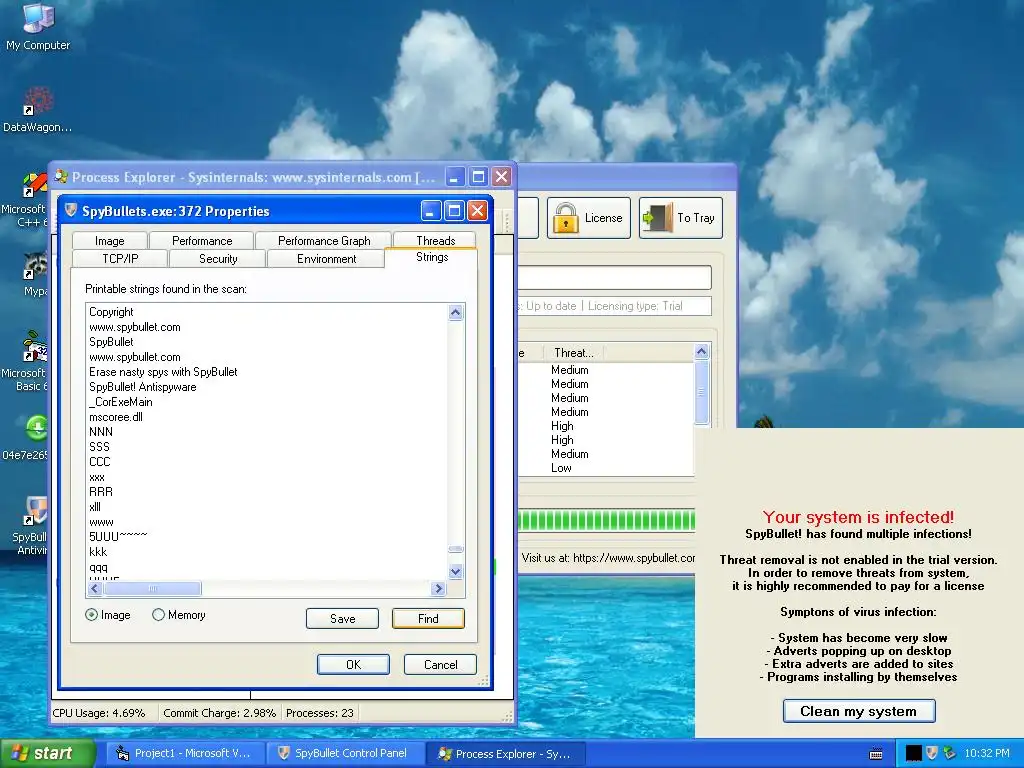Click the Save button

[x=342, y=618]
